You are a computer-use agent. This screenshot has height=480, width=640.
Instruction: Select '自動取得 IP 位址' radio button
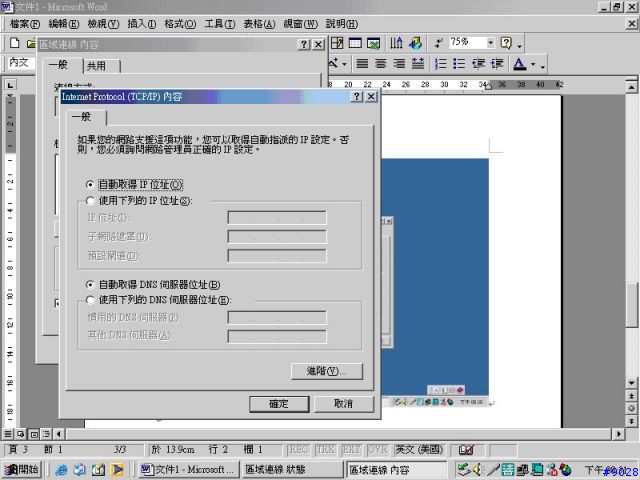90,185
